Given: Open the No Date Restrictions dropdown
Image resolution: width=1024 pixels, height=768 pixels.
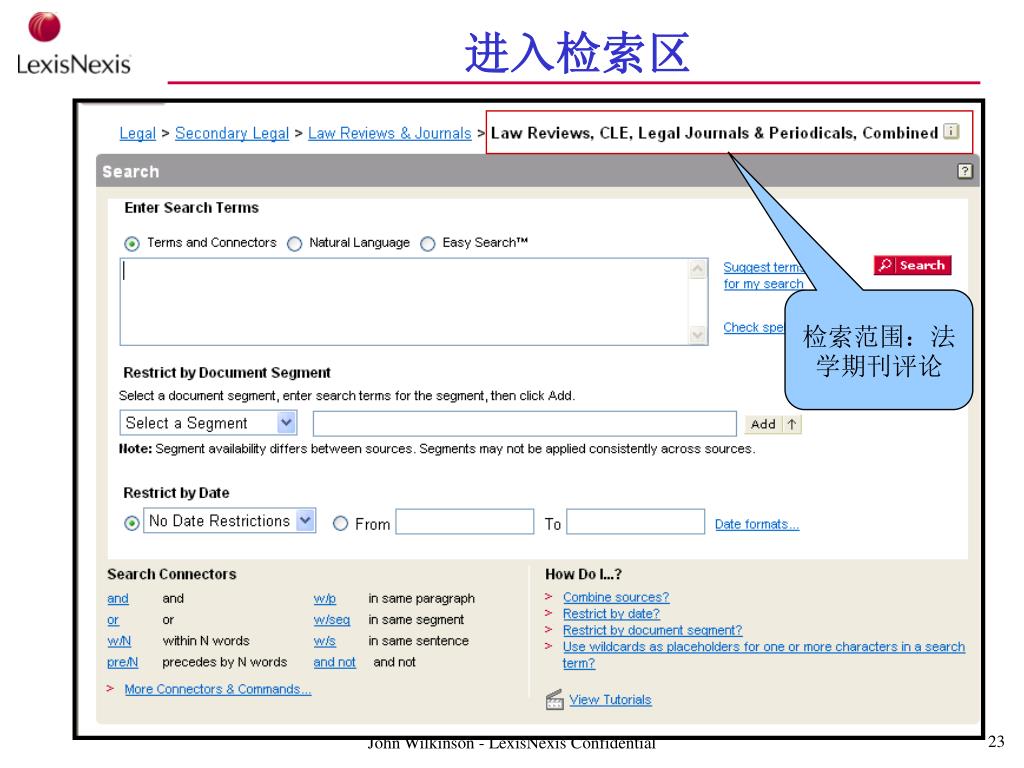Looking at the screenshot, I should (x=230, y=520).
